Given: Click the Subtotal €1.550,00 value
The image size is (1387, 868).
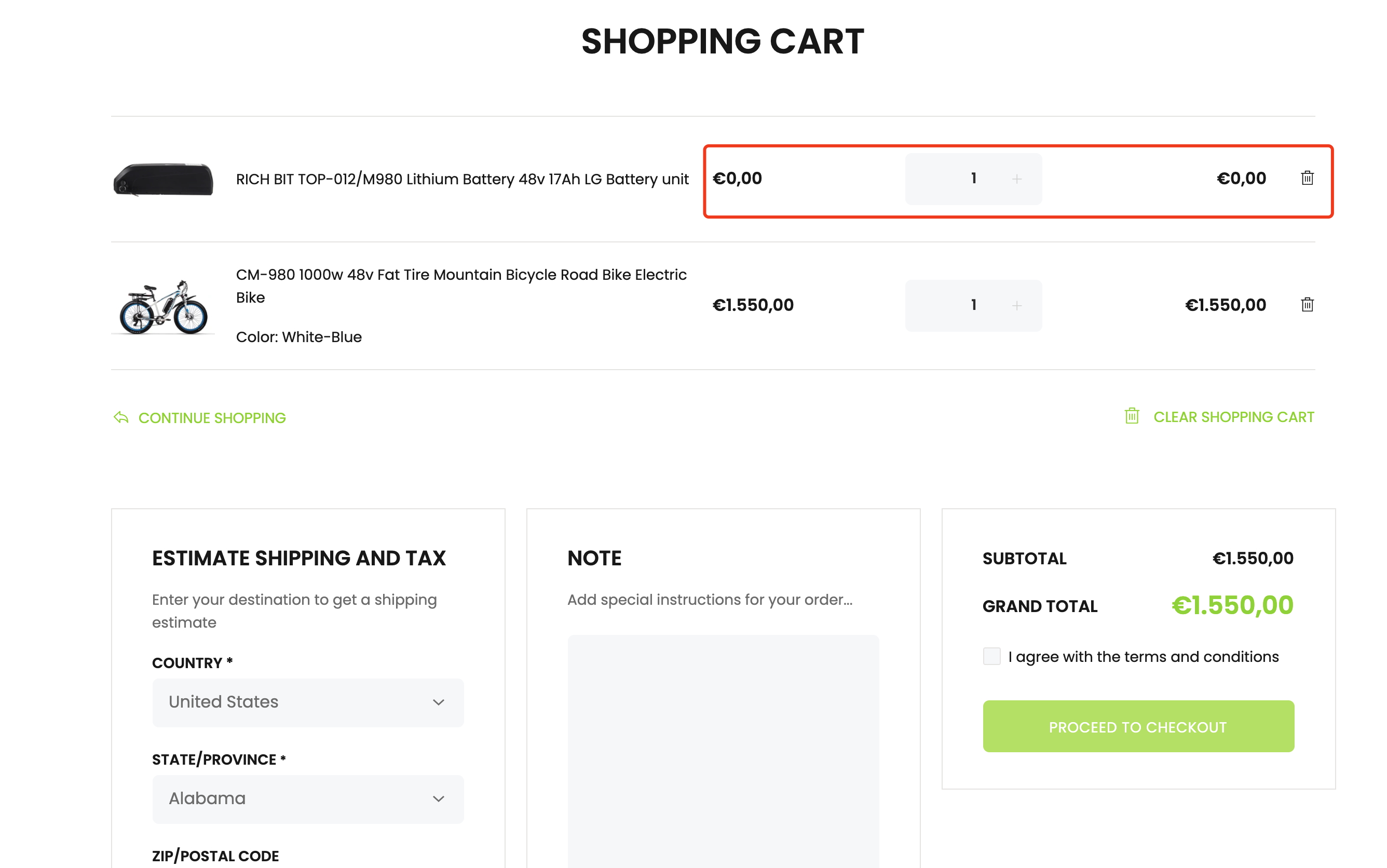Looking at the screenshot, I should point(1252,559).
